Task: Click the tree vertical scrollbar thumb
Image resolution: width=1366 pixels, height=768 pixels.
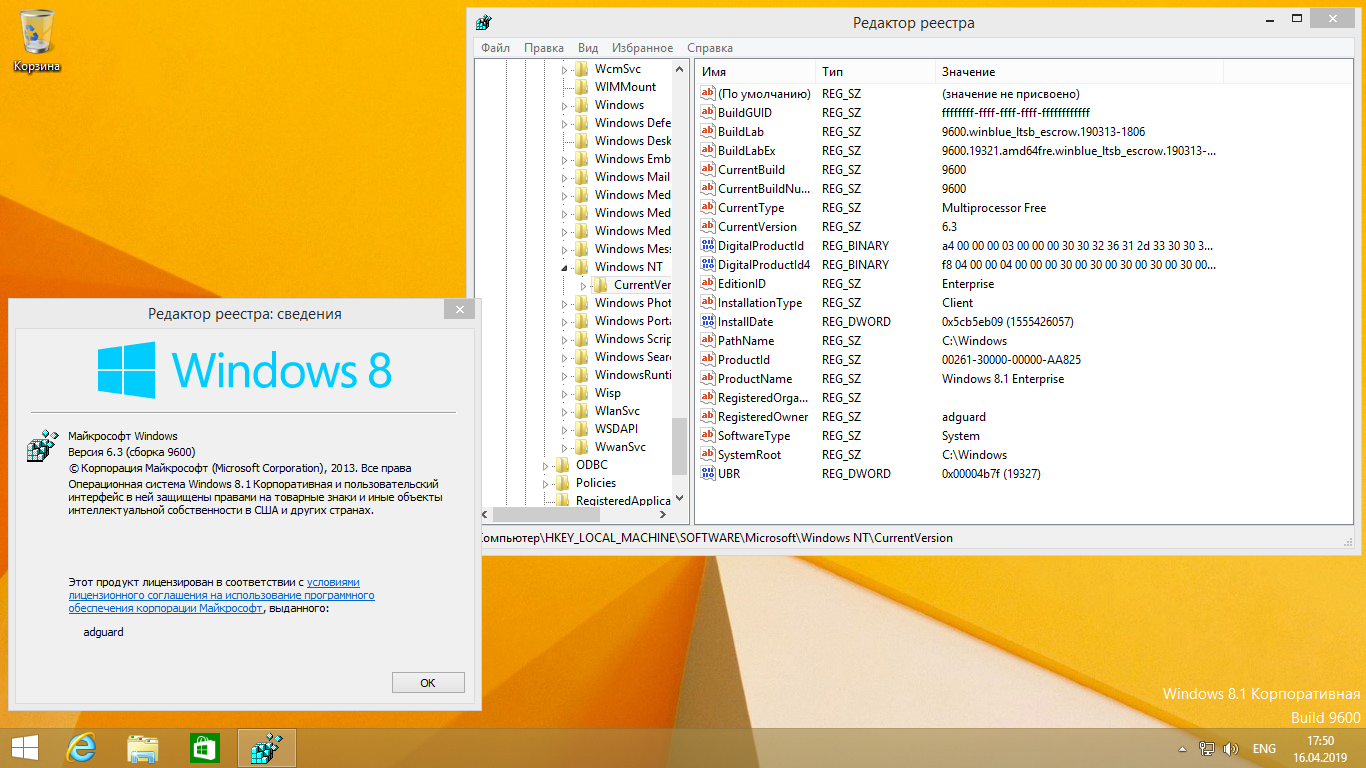Action: coord(680,448)
